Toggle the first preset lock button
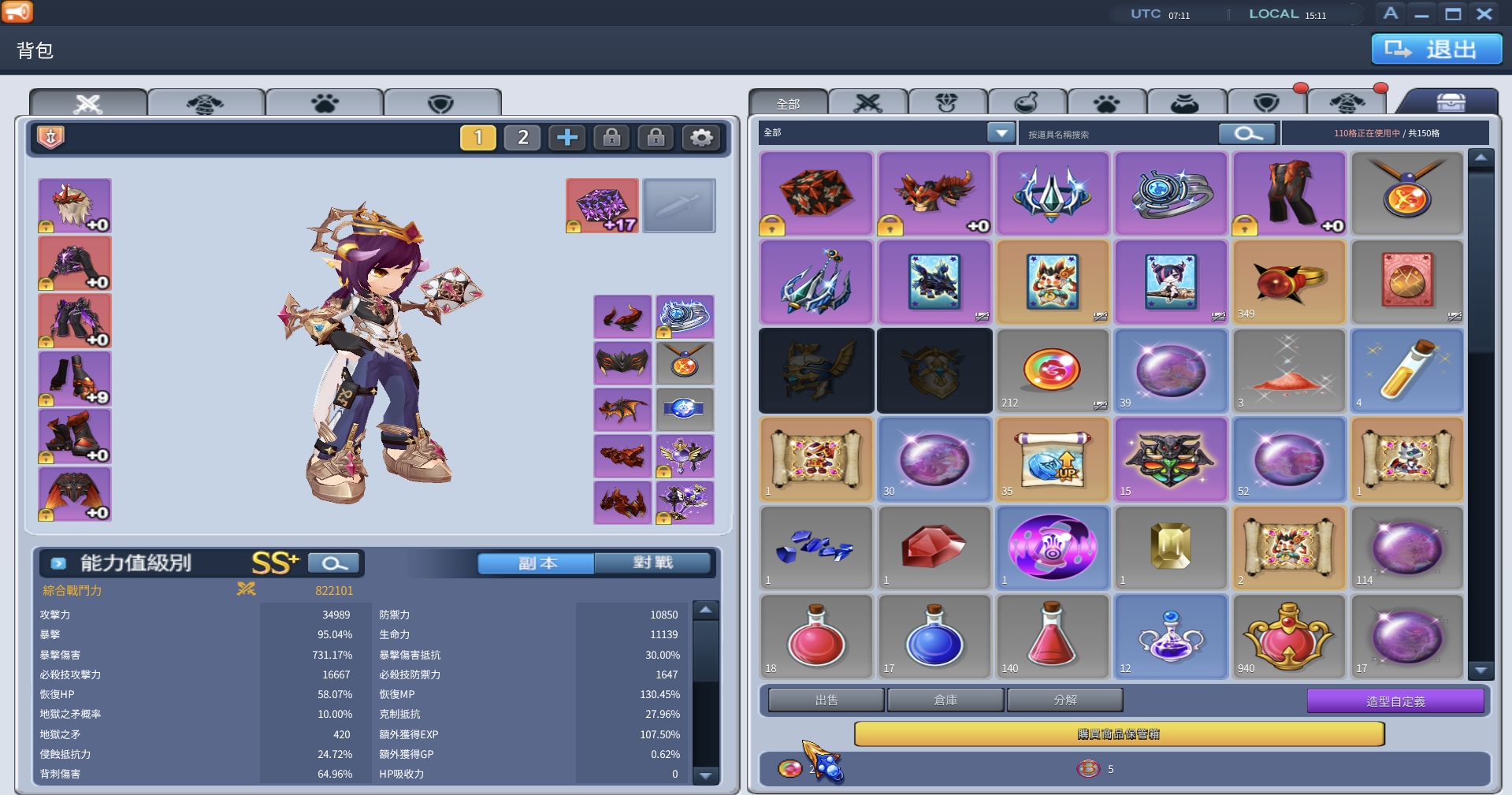The height and width of the screenshot is (795, 1512). pos(611,138)
